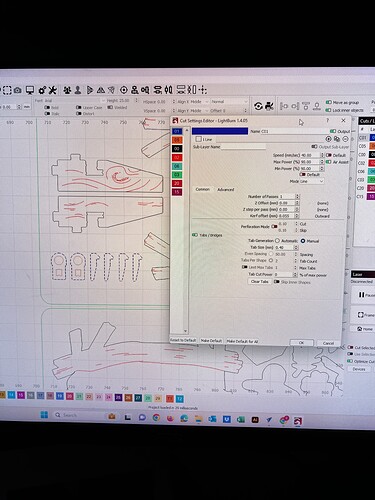Click the copy sub-layer icon
Image resolution: width=375 pixels, height=500 pixels.
pos(337,139)
